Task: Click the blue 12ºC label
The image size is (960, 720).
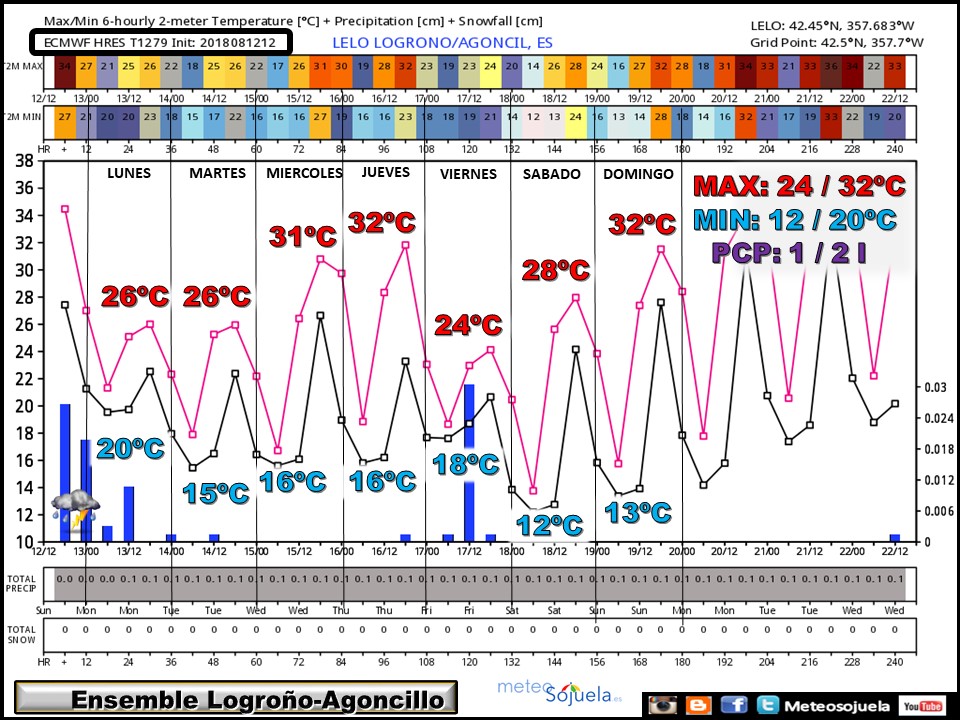Action: pyautogui.click(x=549, y=525)
